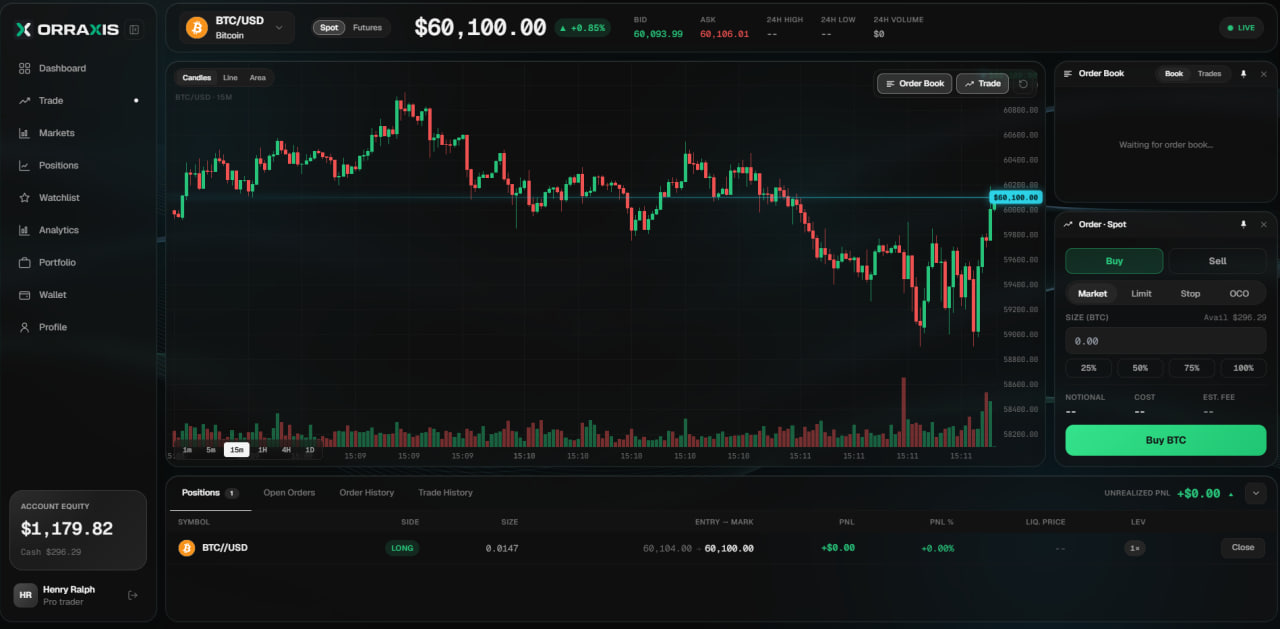Switch to Futures mode

coord(367,28)
